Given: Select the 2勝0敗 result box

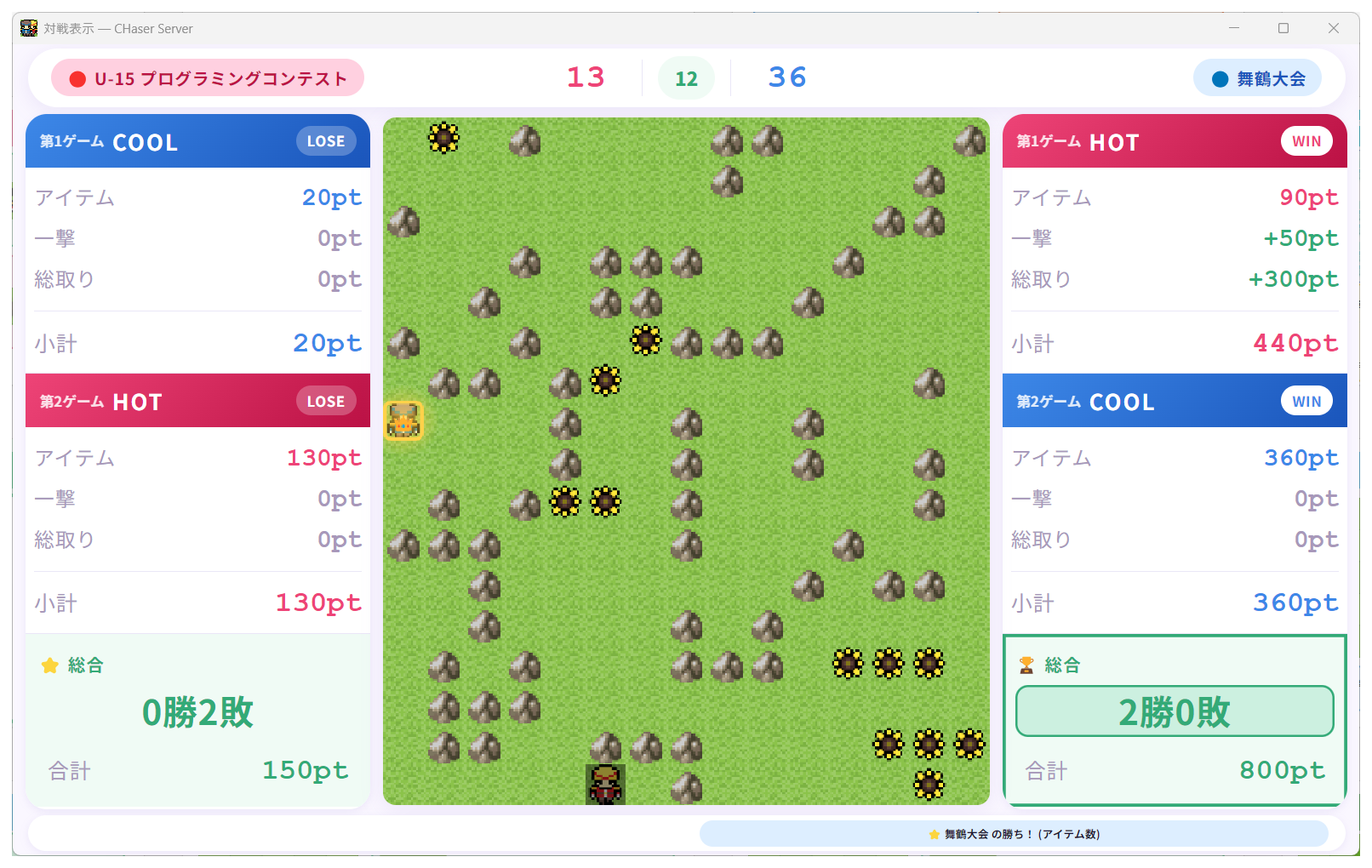Looking at the screenshot, I should (x=1175, y=711).
